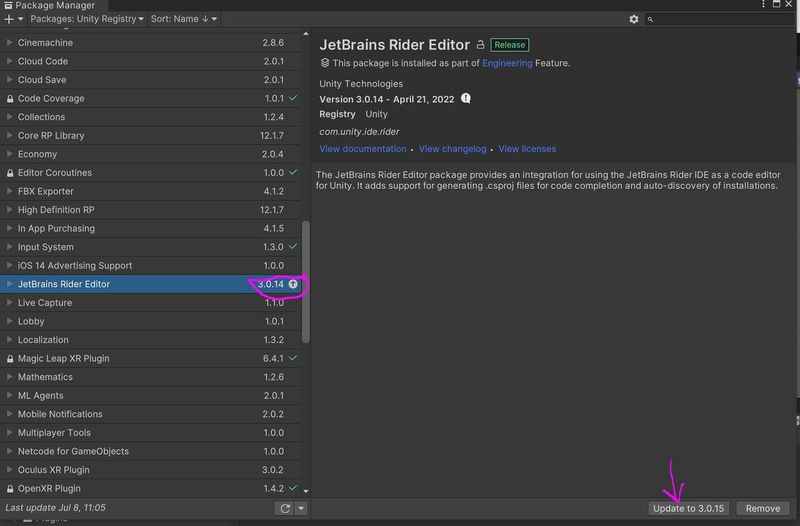Click the Input System installed checkmark

pyautogui.click(x=293, y=246)
